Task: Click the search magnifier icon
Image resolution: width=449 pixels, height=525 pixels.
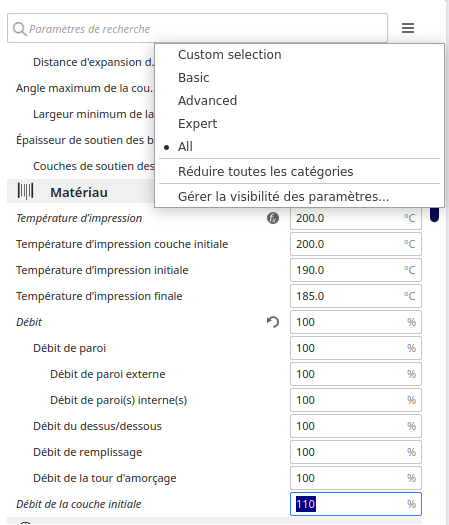Action: pos(19,29)
